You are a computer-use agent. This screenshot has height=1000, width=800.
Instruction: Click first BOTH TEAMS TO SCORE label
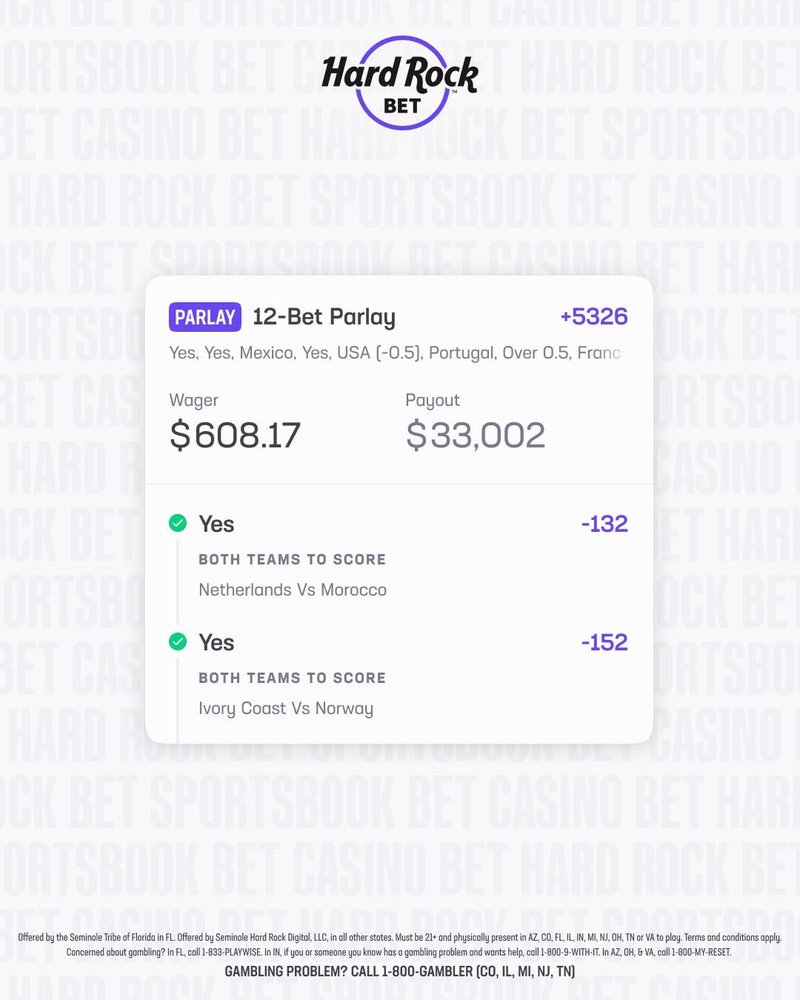point(292,559)
